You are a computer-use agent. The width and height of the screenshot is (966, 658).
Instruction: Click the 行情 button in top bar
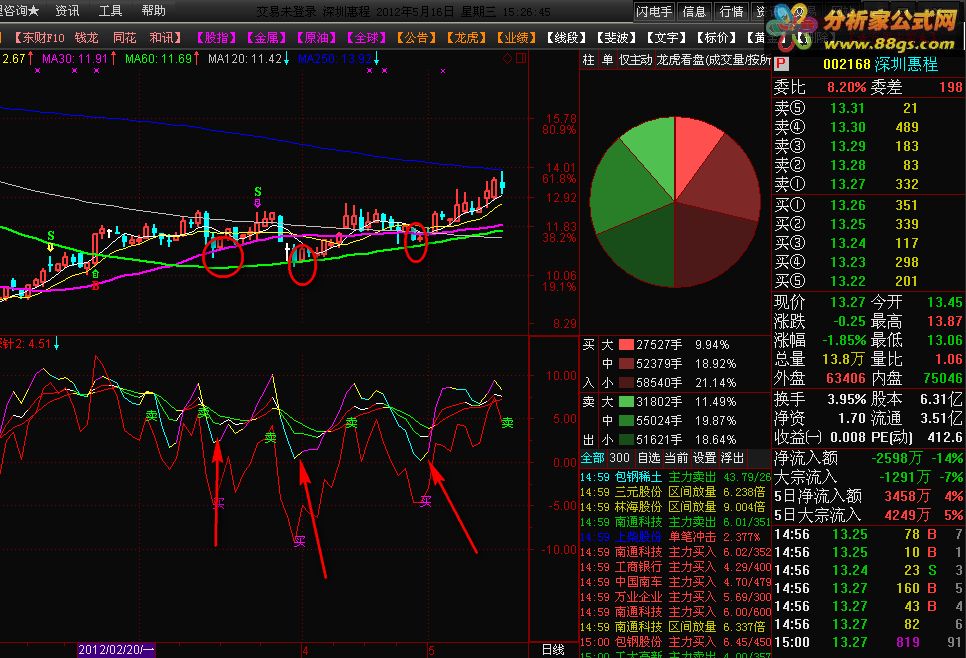coord(731,11)
